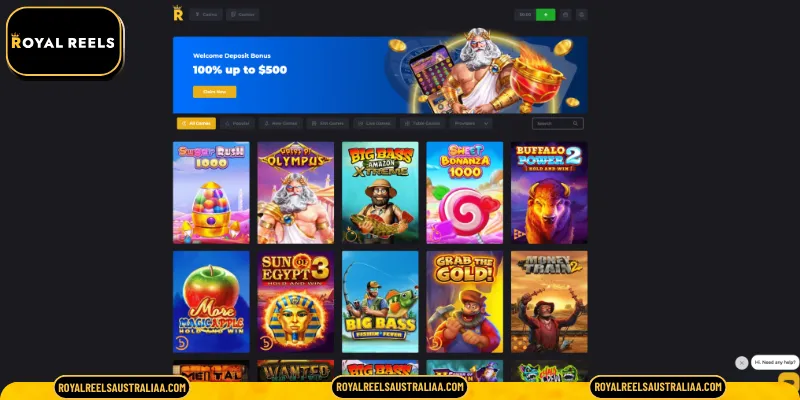Viewport: 800px width, 400px height.
Task: Click the green plus deposit button
Action: (545, 15)
